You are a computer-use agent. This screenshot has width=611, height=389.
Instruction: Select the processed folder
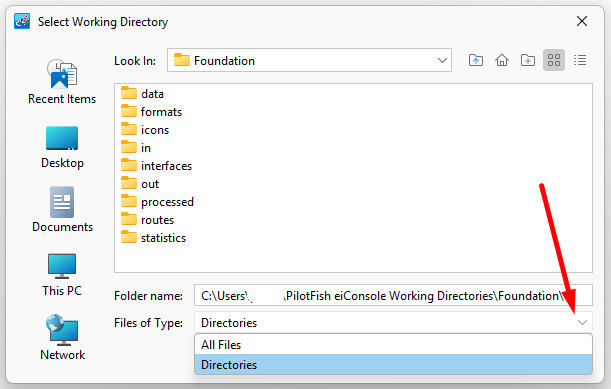157,202
